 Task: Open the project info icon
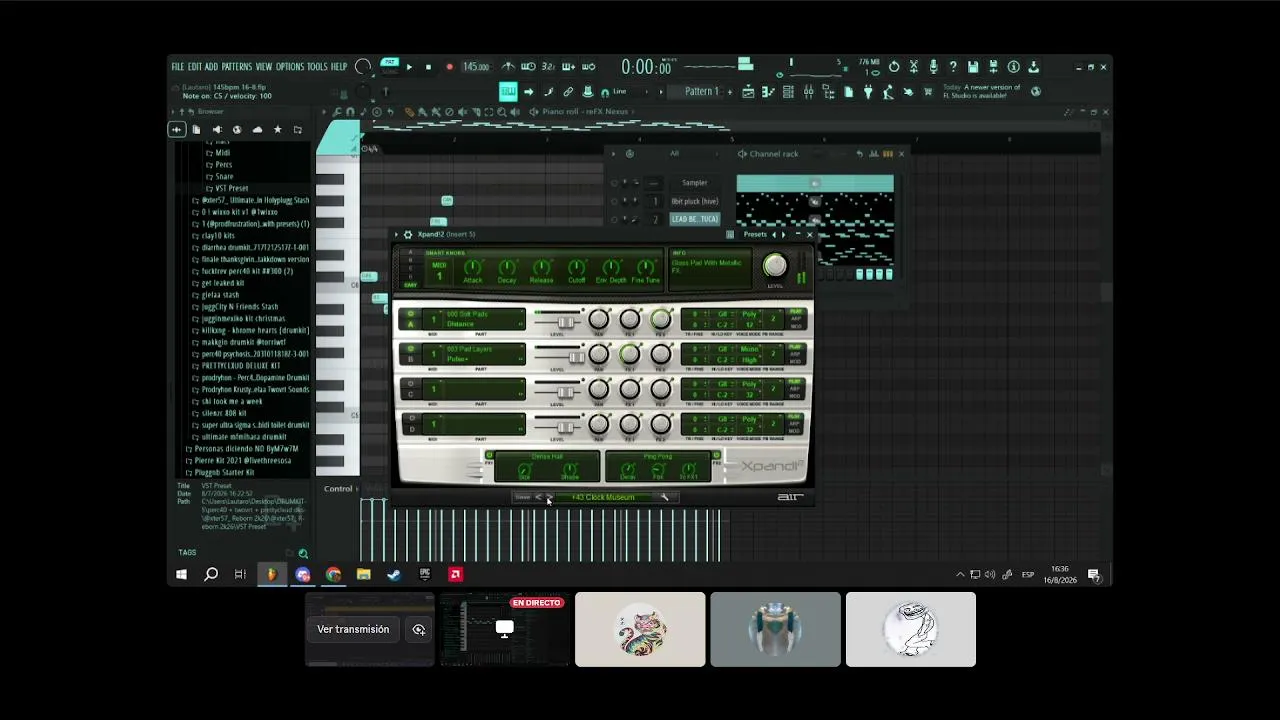point(1013,67)
